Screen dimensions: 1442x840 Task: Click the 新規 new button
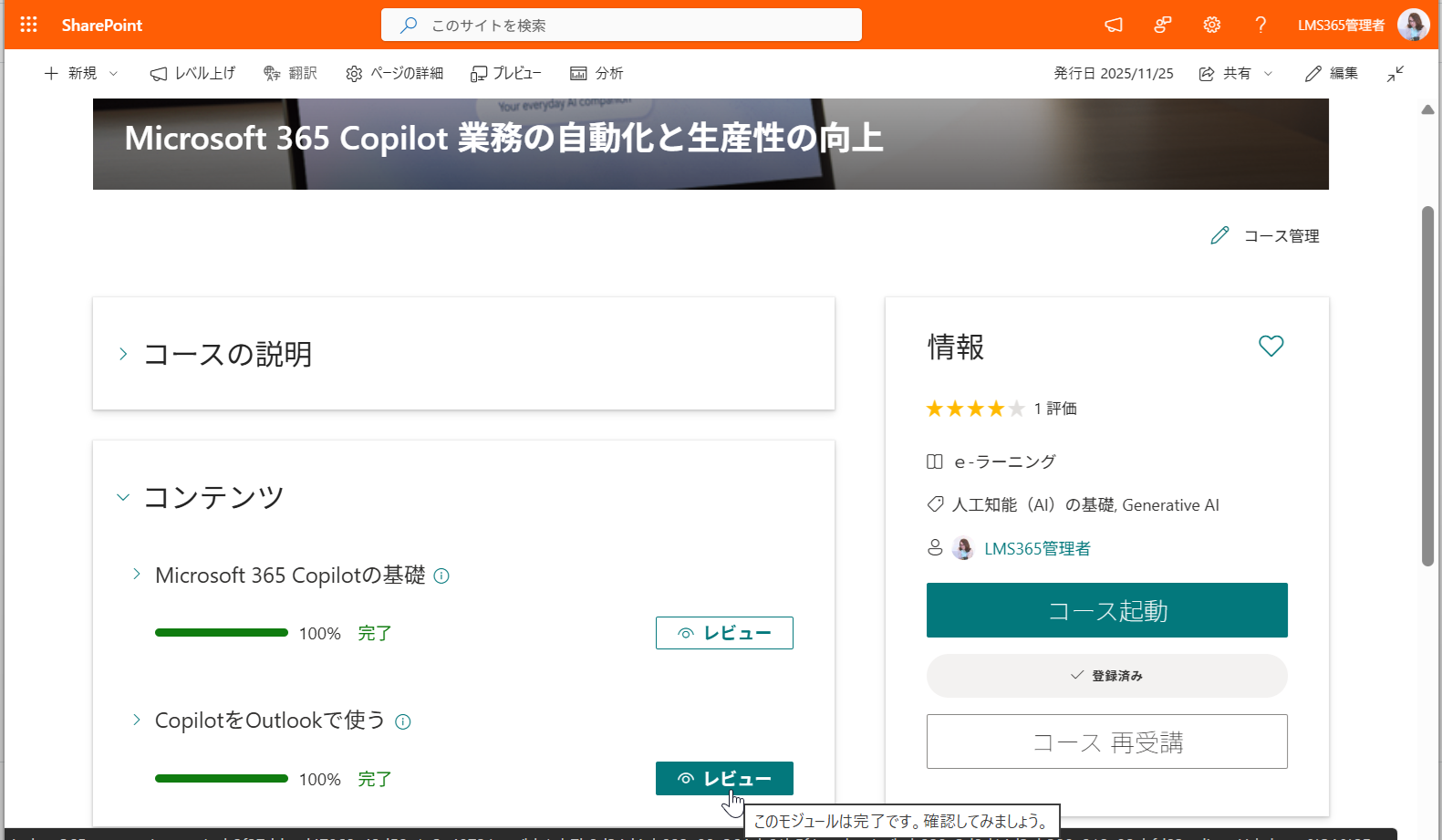(x=70, y=73)
